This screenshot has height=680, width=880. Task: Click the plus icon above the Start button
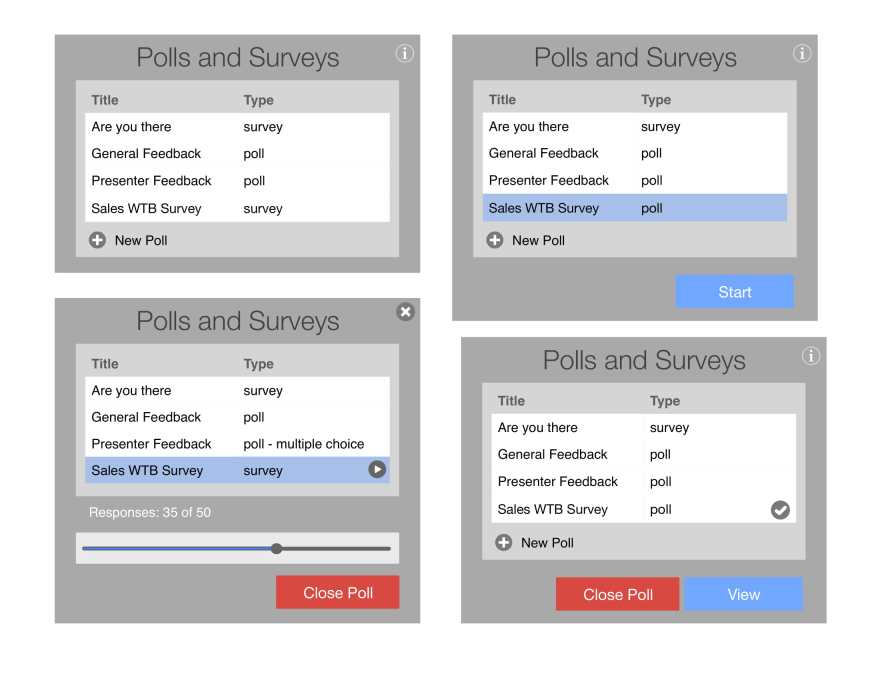(x=495, y=240)
